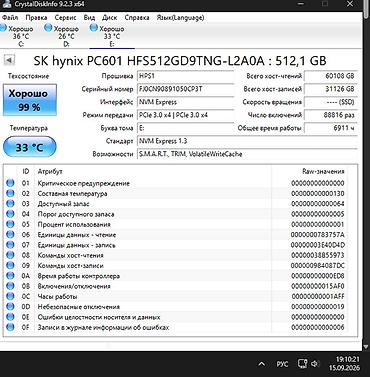Open the Файл menu
This screenshot has height=377, width=370.
pos(10,17)
